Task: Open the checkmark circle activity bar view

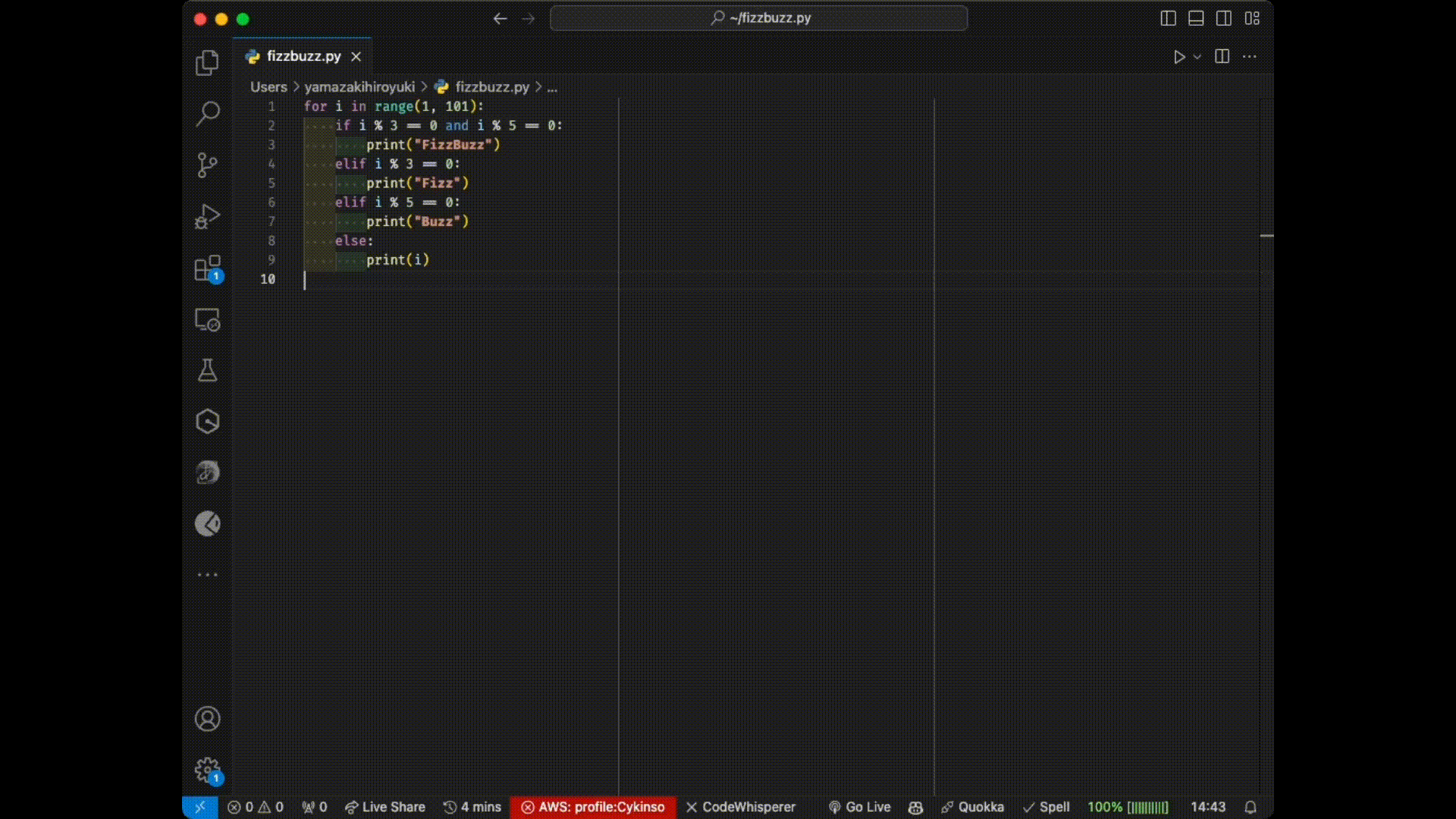Action: [x=207, y=523]
